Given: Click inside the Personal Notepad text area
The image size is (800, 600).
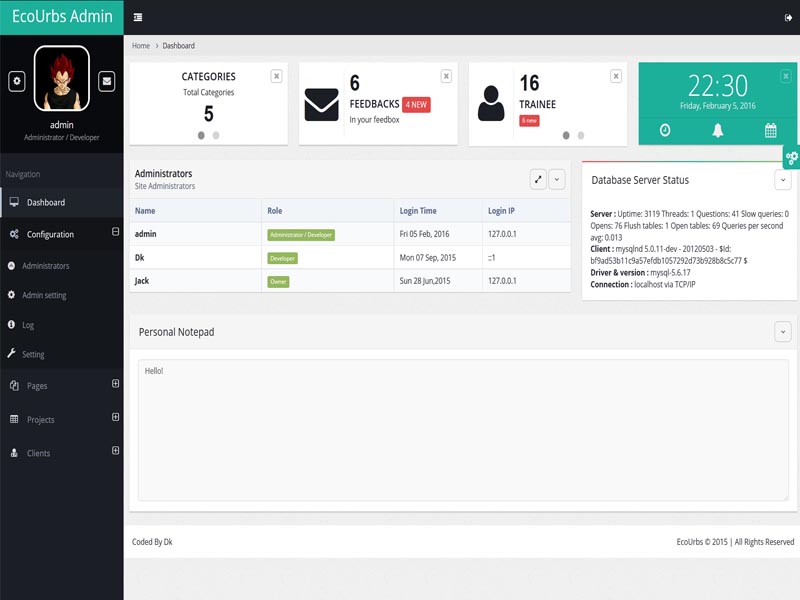Looking at the screenshot, I should pyautogui.click(x=463, y=430).
